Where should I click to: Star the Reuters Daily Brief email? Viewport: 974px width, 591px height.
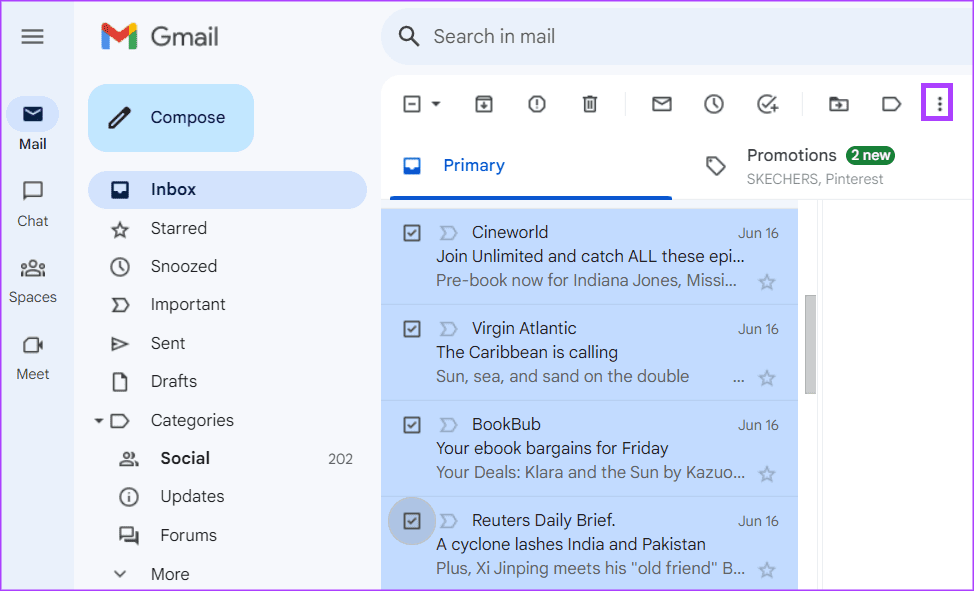[767, 570]
